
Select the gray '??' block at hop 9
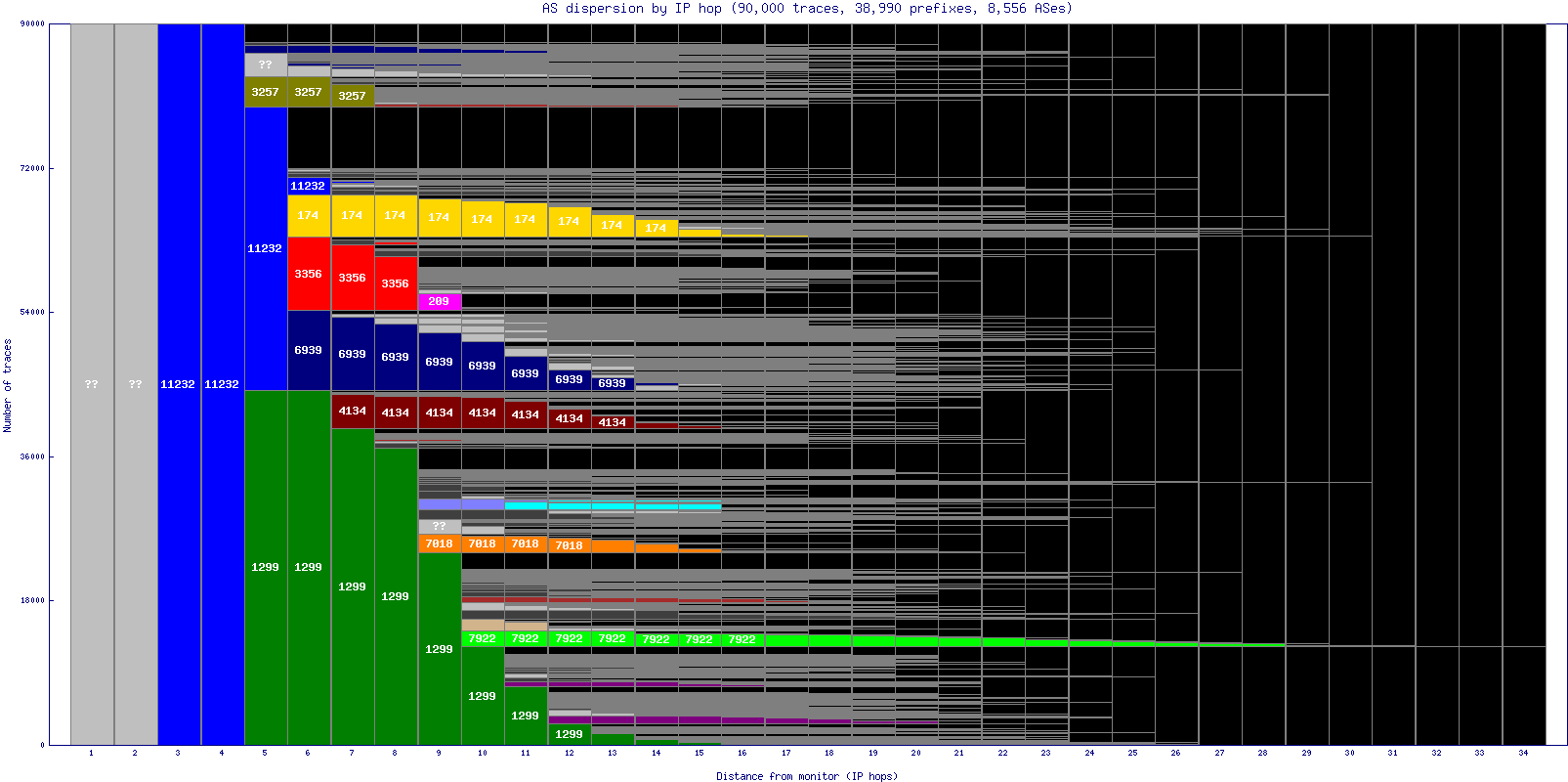[x=440, y=526]
